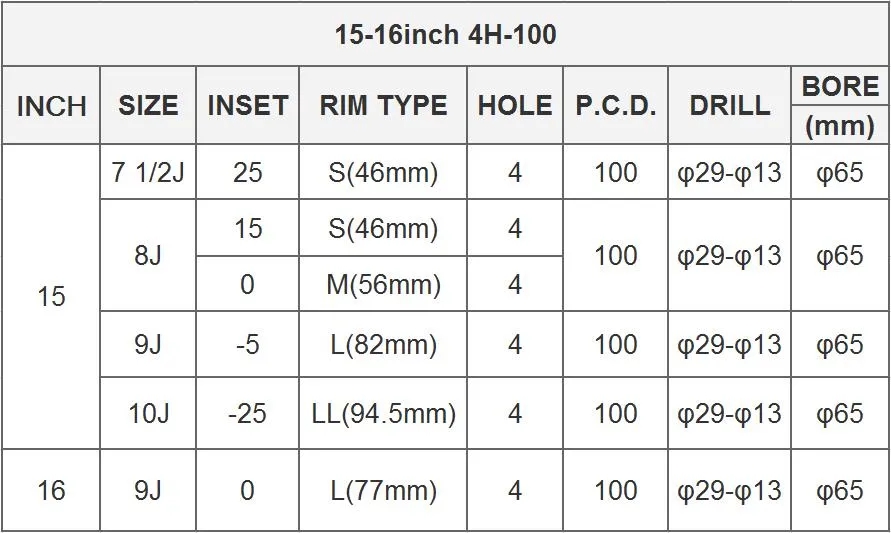
Task: Select the 7 1/2J size cell
Action: click(x=148, y=173)
